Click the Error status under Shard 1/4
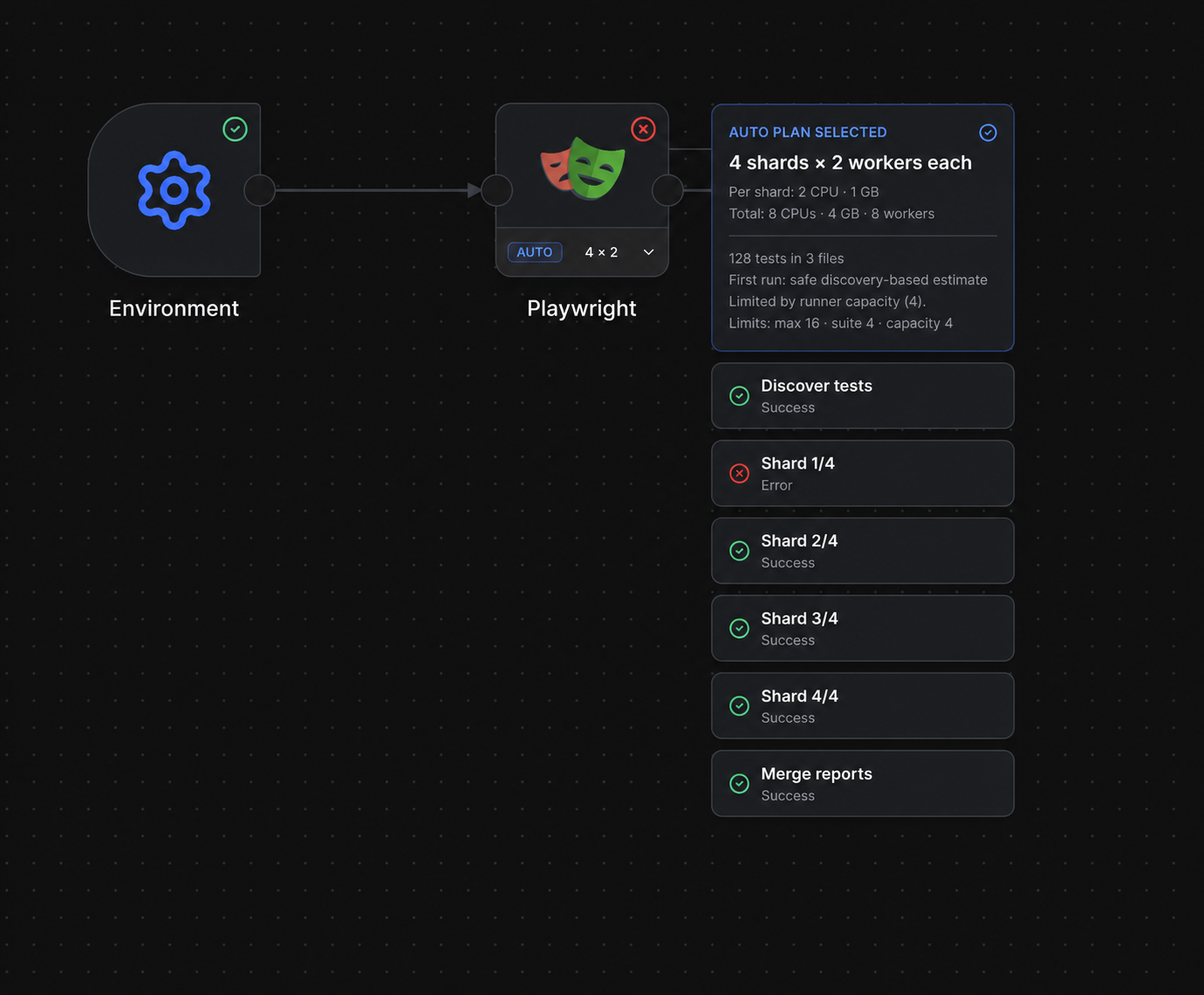The height and width of the screenshot is (995, 1204). [x=776, y=485]
